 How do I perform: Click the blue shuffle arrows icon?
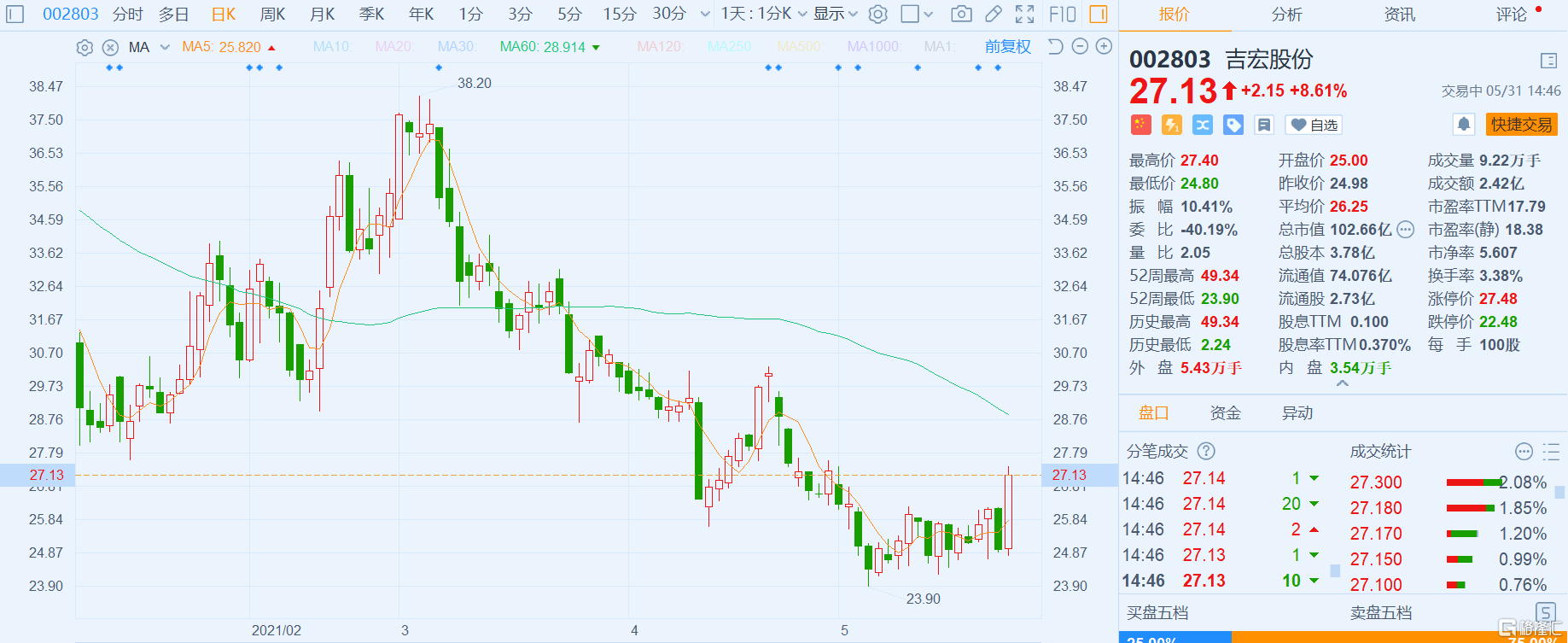point(1203,125)
